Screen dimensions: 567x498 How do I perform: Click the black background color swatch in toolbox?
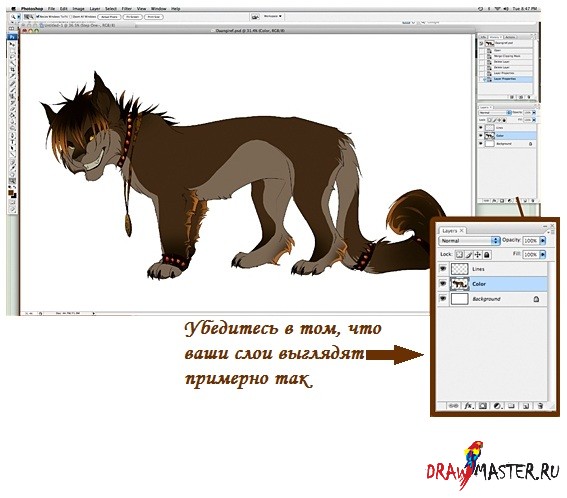14,196
